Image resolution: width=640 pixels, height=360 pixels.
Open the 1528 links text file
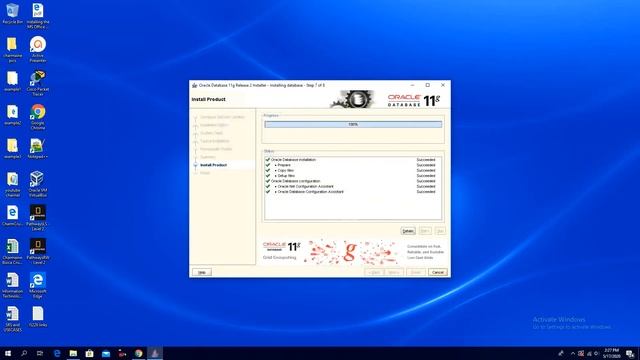(38, 317)
